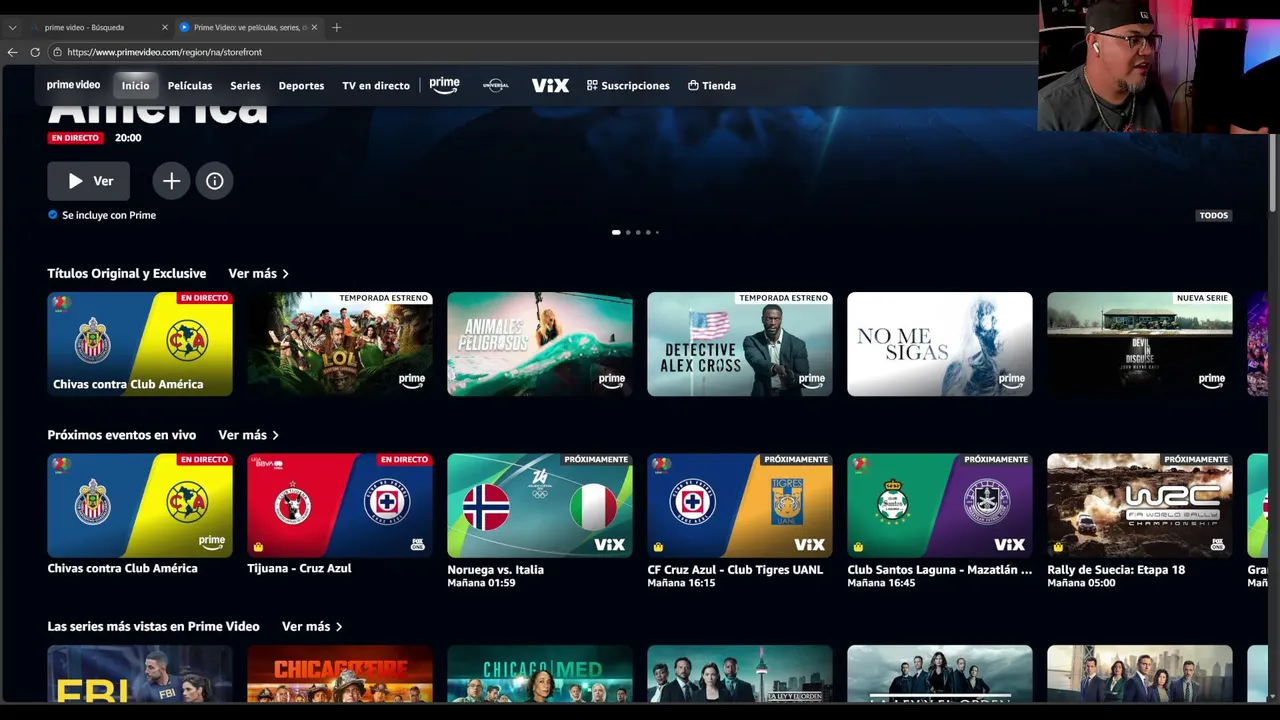Open details info icon for featured title
1280x720 pixels.
215,181
